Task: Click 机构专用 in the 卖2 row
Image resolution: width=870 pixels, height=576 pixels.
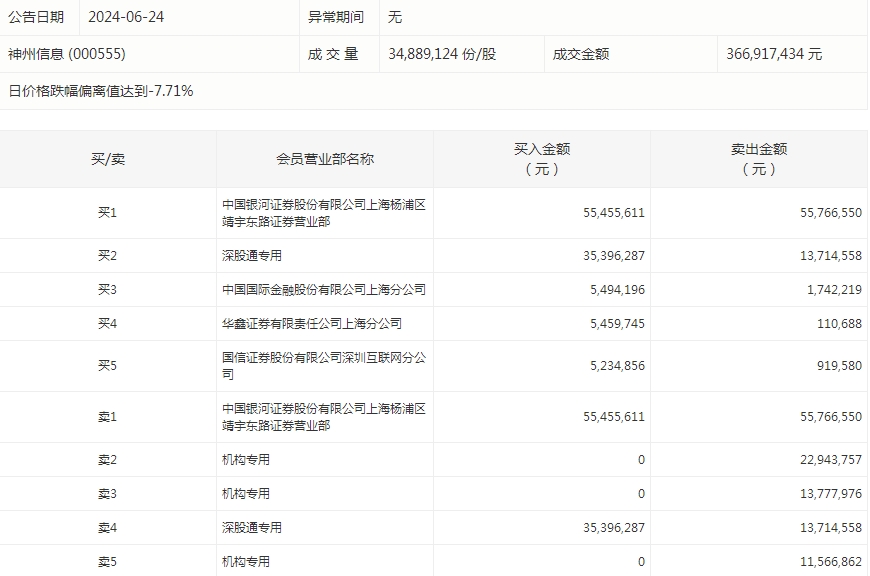Action: click(x=246, y=459)
